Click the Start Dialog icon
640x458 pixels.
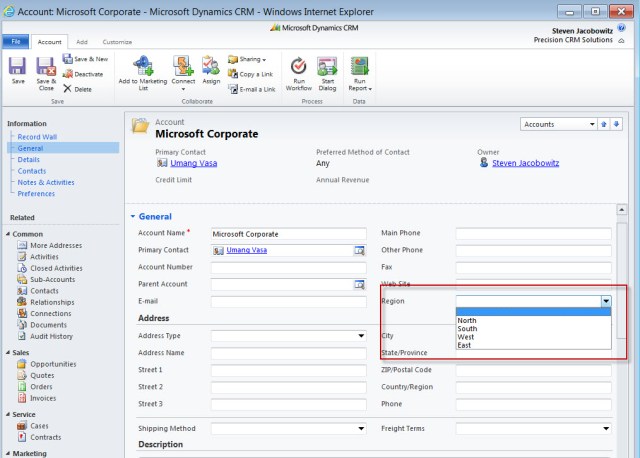tap(327, 67)
